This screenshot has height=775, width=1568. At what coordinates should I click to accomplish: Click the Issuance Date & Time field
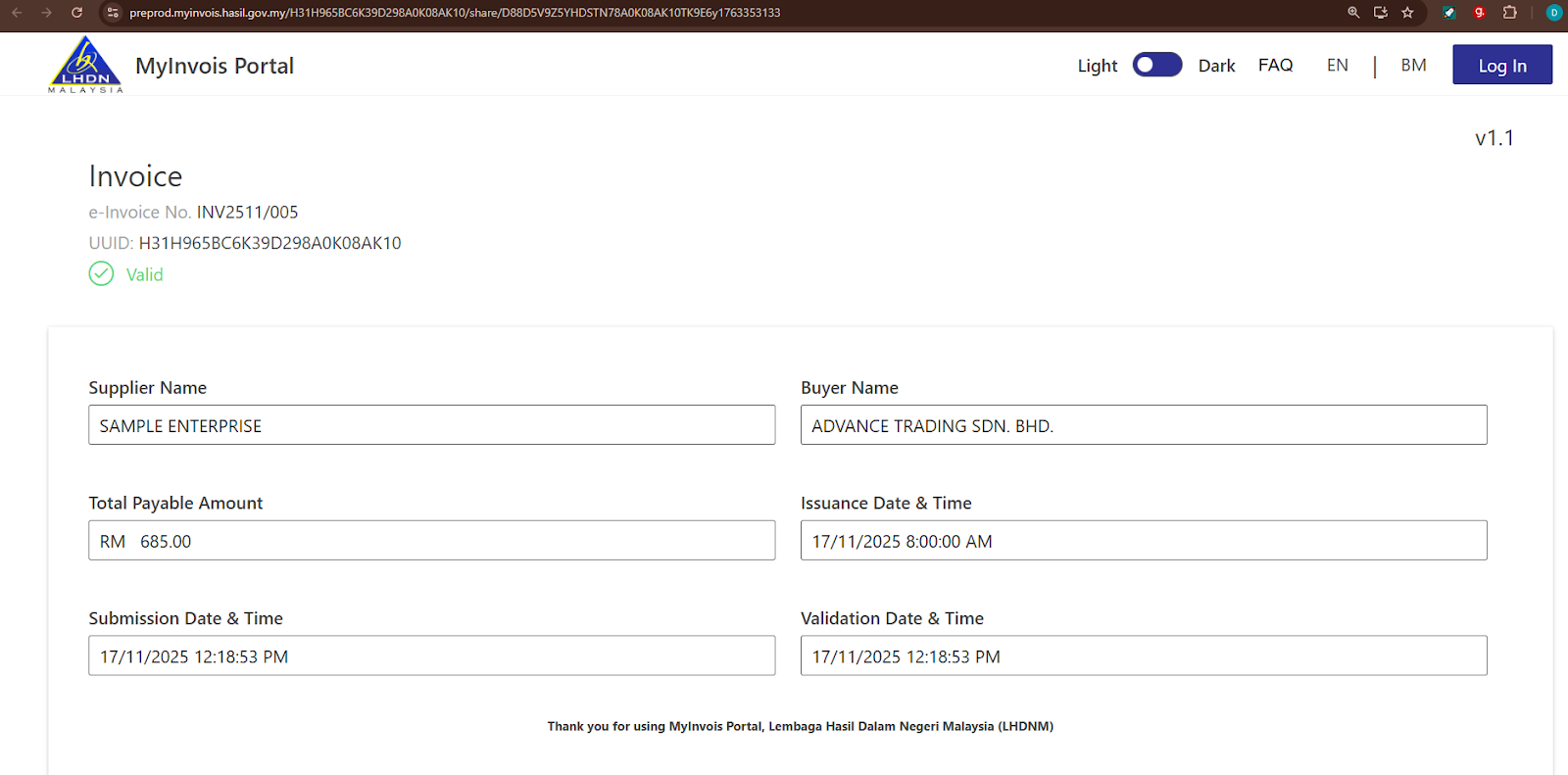click(1144, 541)
